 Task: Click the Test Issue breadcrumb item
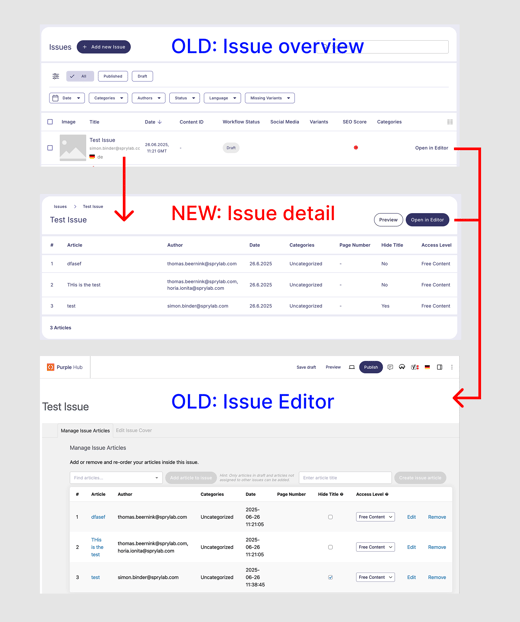(x=93, y=206)
